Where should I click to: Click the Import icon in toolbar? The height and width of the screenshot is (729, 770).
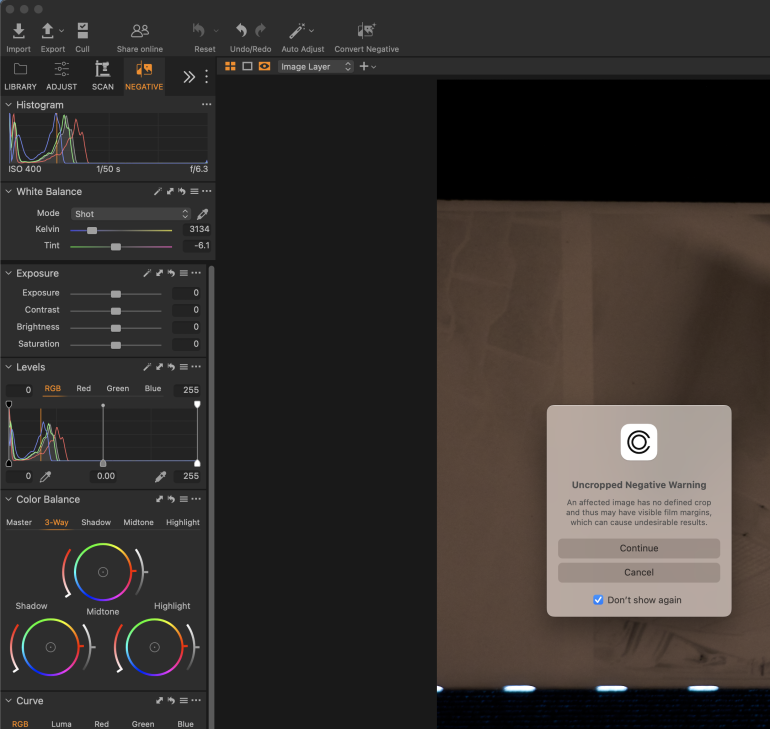tap(19, 31)
